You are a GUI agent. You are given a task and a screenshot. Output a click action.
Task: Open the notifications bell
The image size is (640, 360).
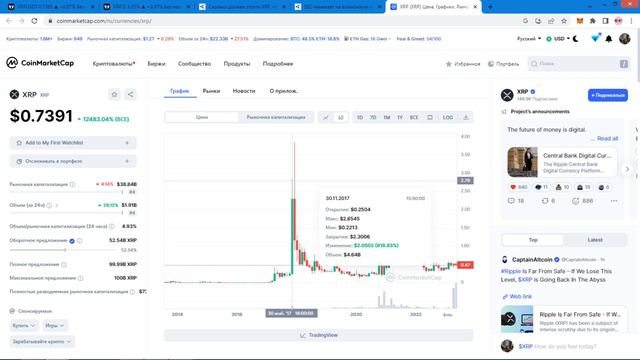609,39
